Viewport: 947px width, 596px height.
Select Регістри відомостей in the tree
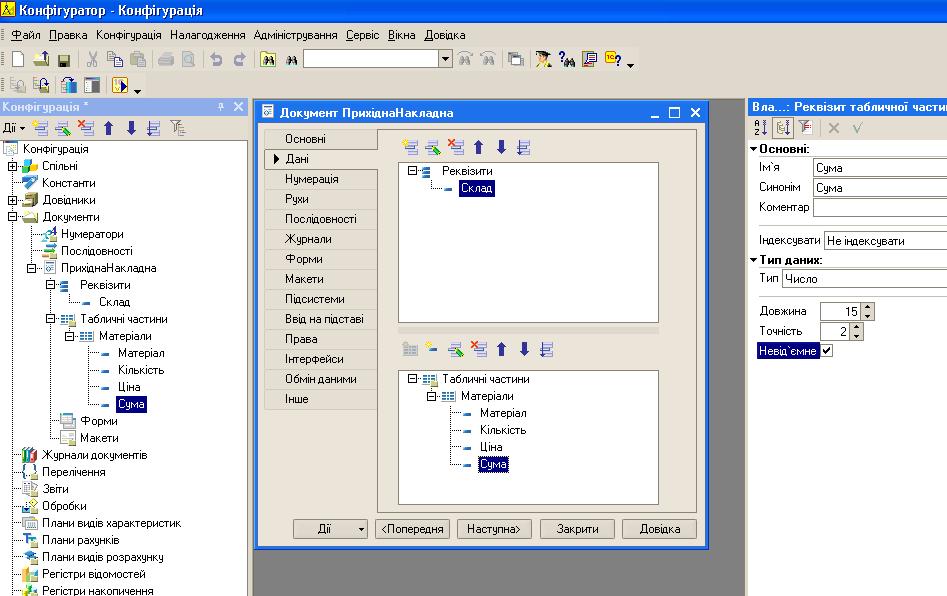coord(94,574)
